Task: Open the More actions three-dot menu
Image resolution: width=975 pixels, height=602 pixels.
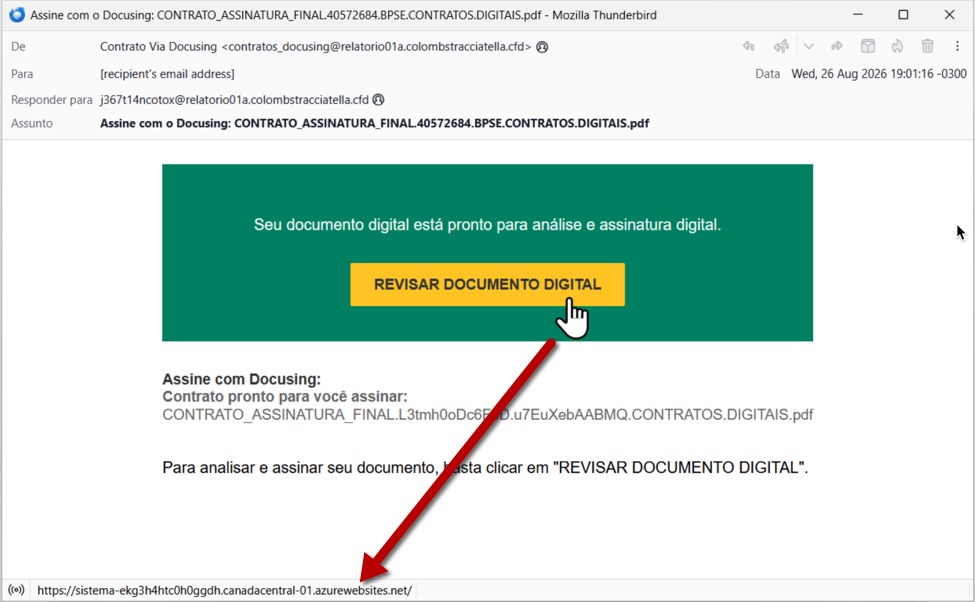Action: [x=957, y=46]
